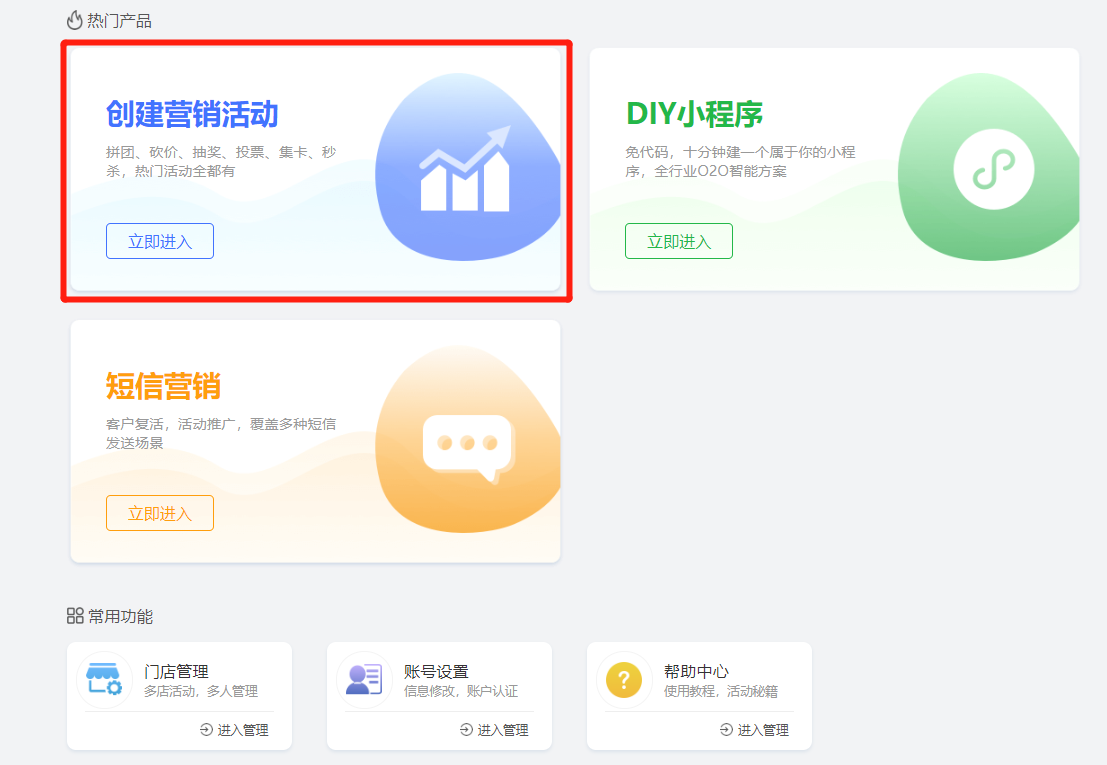Open 进入管理 link for 账号设置

click(494, 730)
